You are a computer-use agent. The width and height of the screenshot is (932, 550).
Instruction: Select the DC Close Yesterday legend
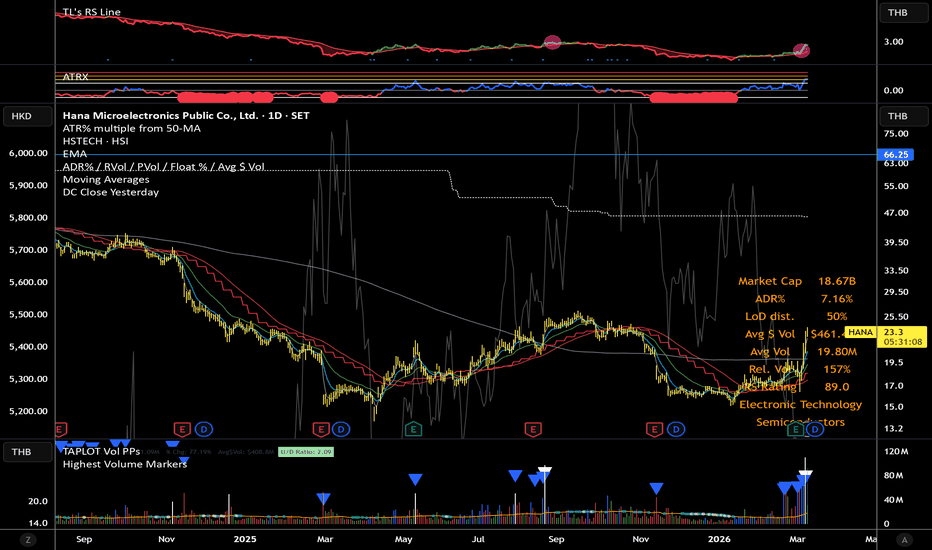click(x=111, y=192)
